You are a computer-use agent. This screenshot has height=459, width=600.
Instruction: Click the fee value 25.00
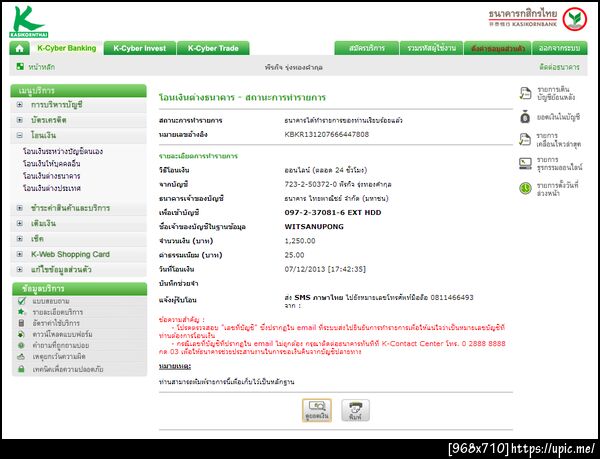pos(294,255)
